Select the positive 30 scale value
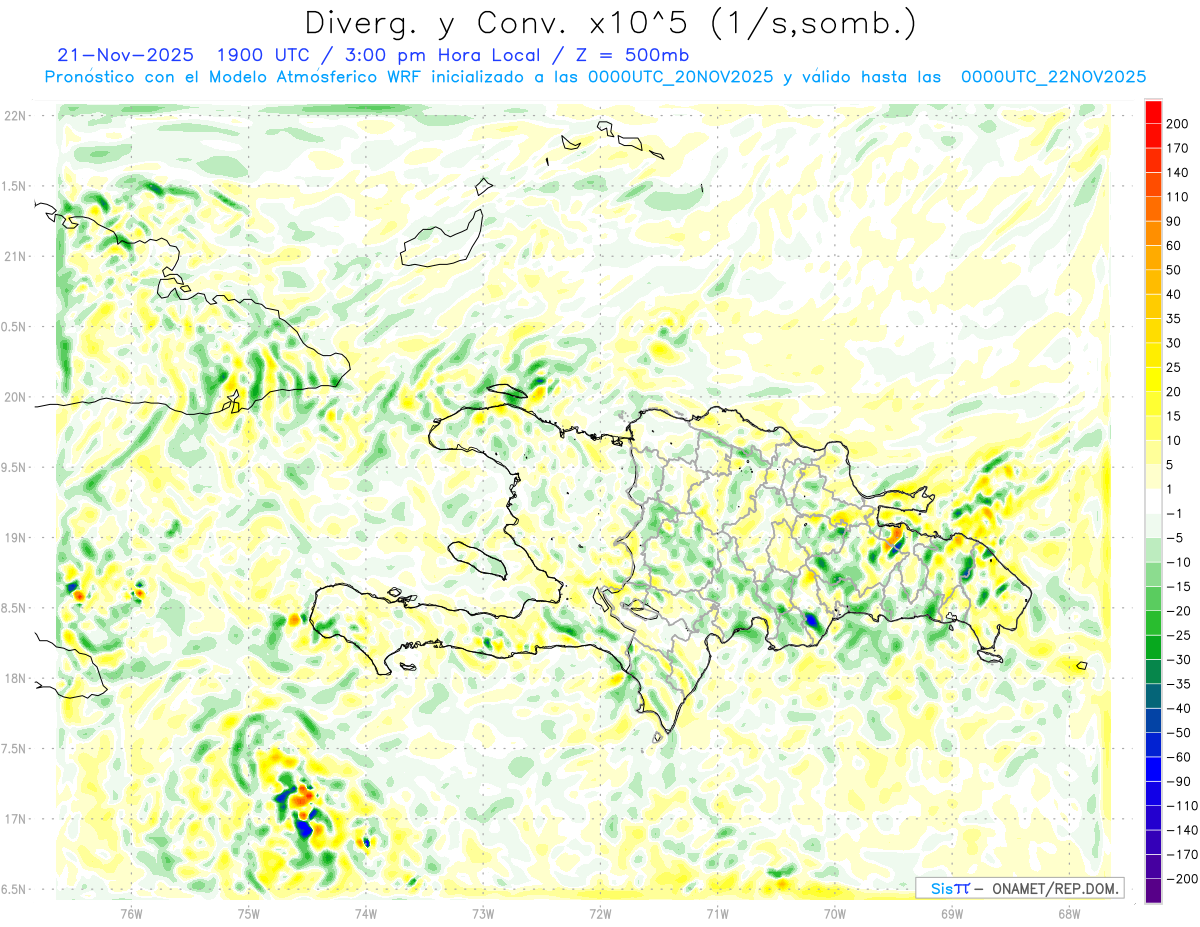This screenshot has height=927, width=1200. [x=1174, y=343]
